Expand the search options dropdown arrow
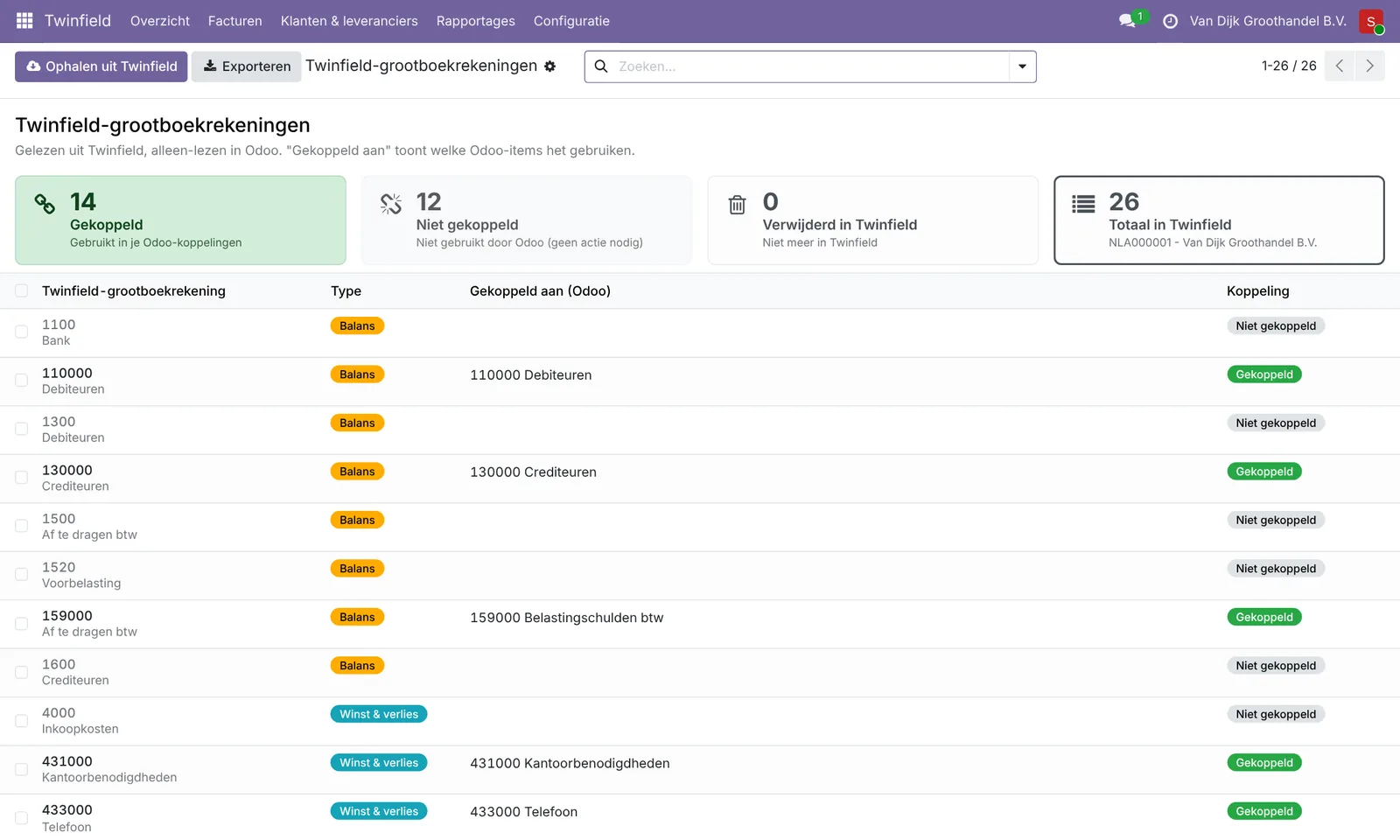The height and width of the screenshot is (840, 1400). [1022, 66]
